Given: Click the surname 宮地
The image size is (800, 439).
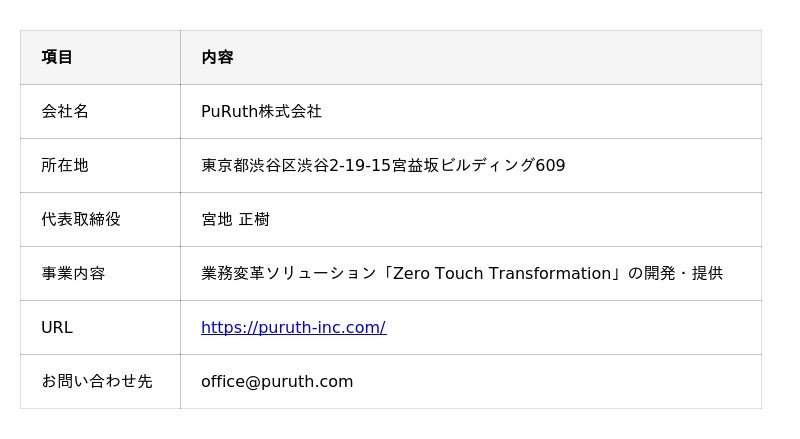Looking at the screenshot, I should pos(216,219).
